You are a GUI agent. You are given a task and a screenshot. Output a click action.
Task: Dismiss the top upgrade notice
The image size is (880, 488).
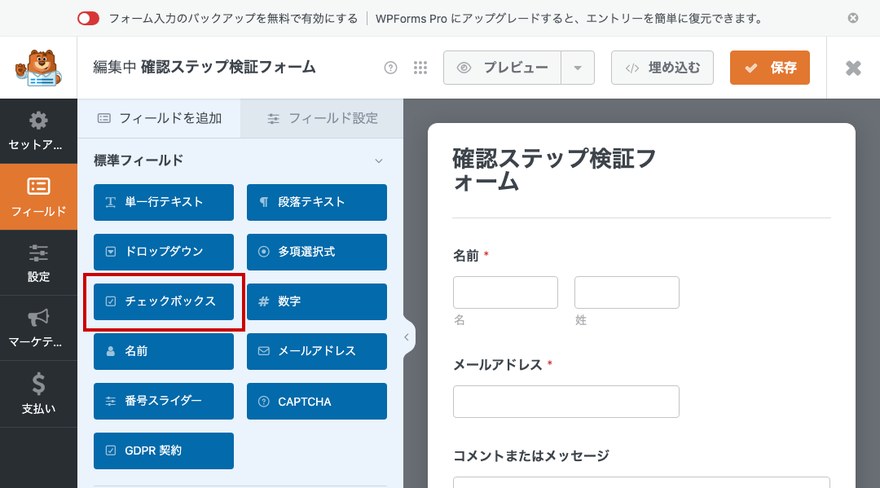click(x=852, y=19)
